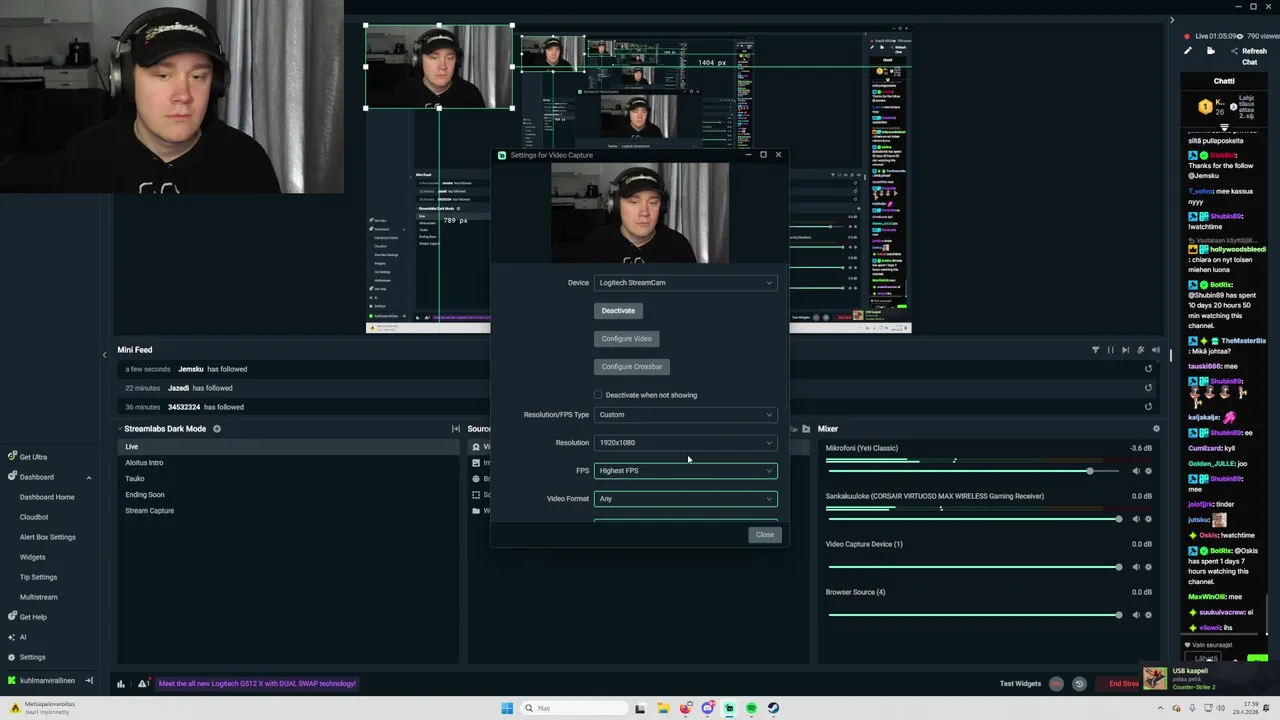Open the Resolution dropdown showing 1920x1080

[685, 443]
